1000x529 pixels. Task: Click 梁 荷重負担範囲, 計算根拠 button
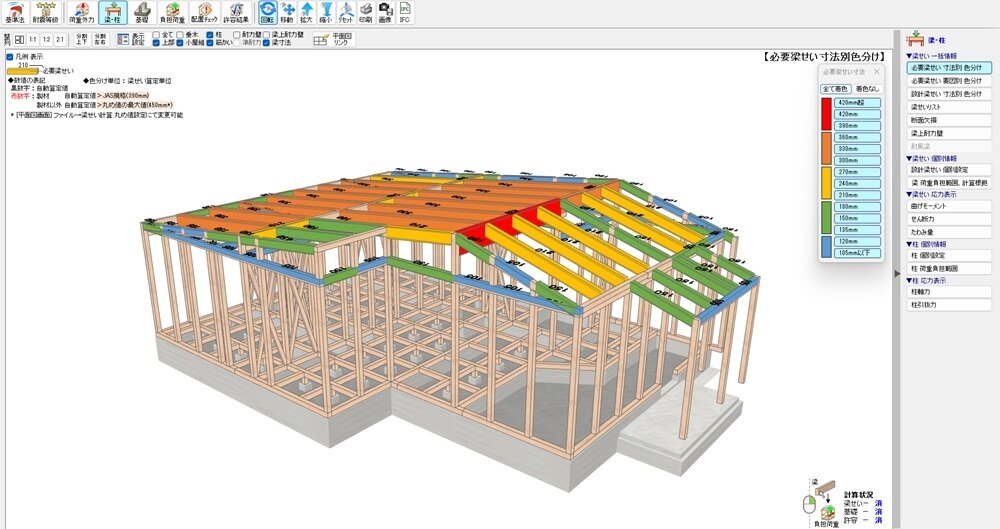tap(949, 183)
